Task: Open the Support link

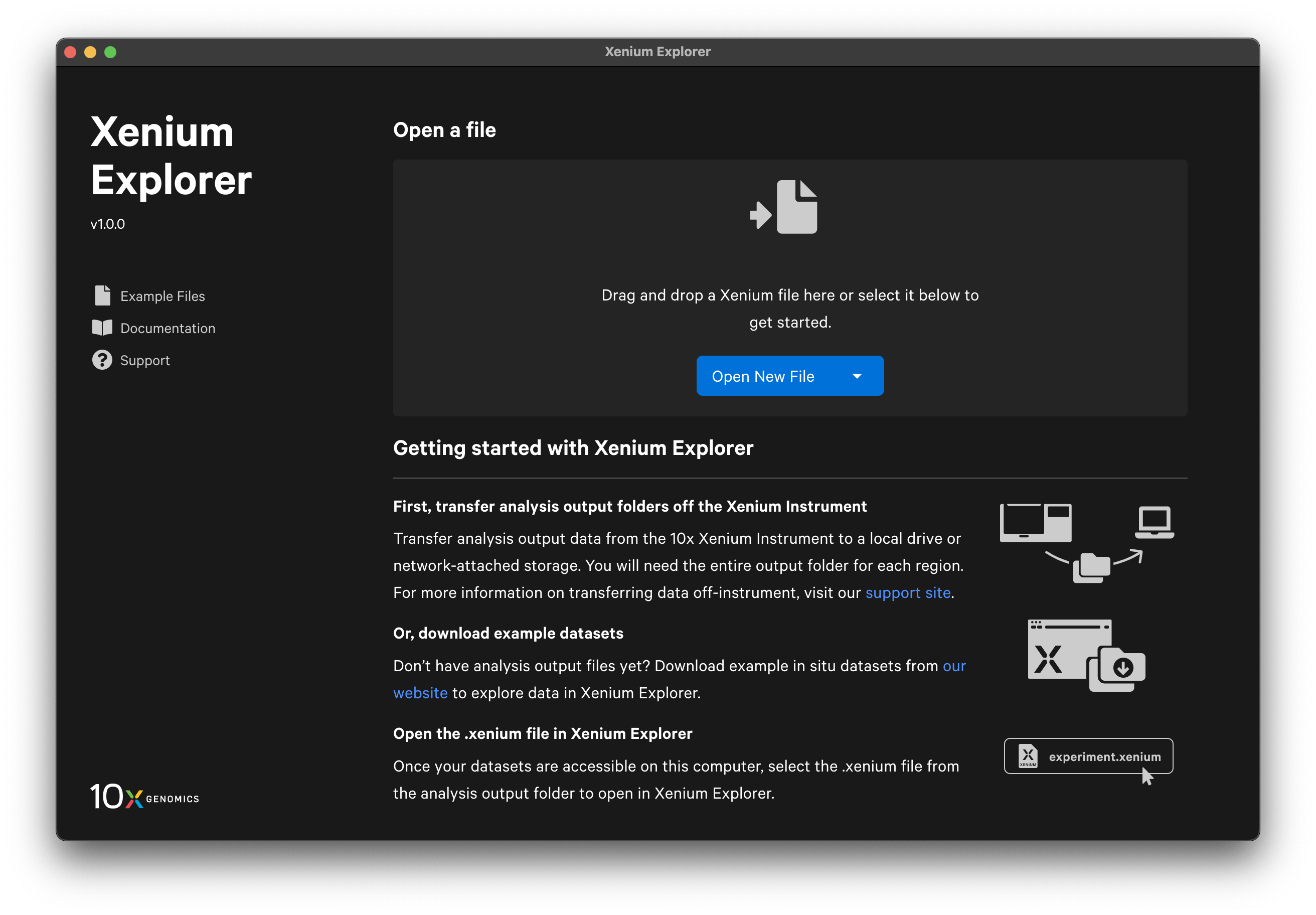Action: pos(145,360)
